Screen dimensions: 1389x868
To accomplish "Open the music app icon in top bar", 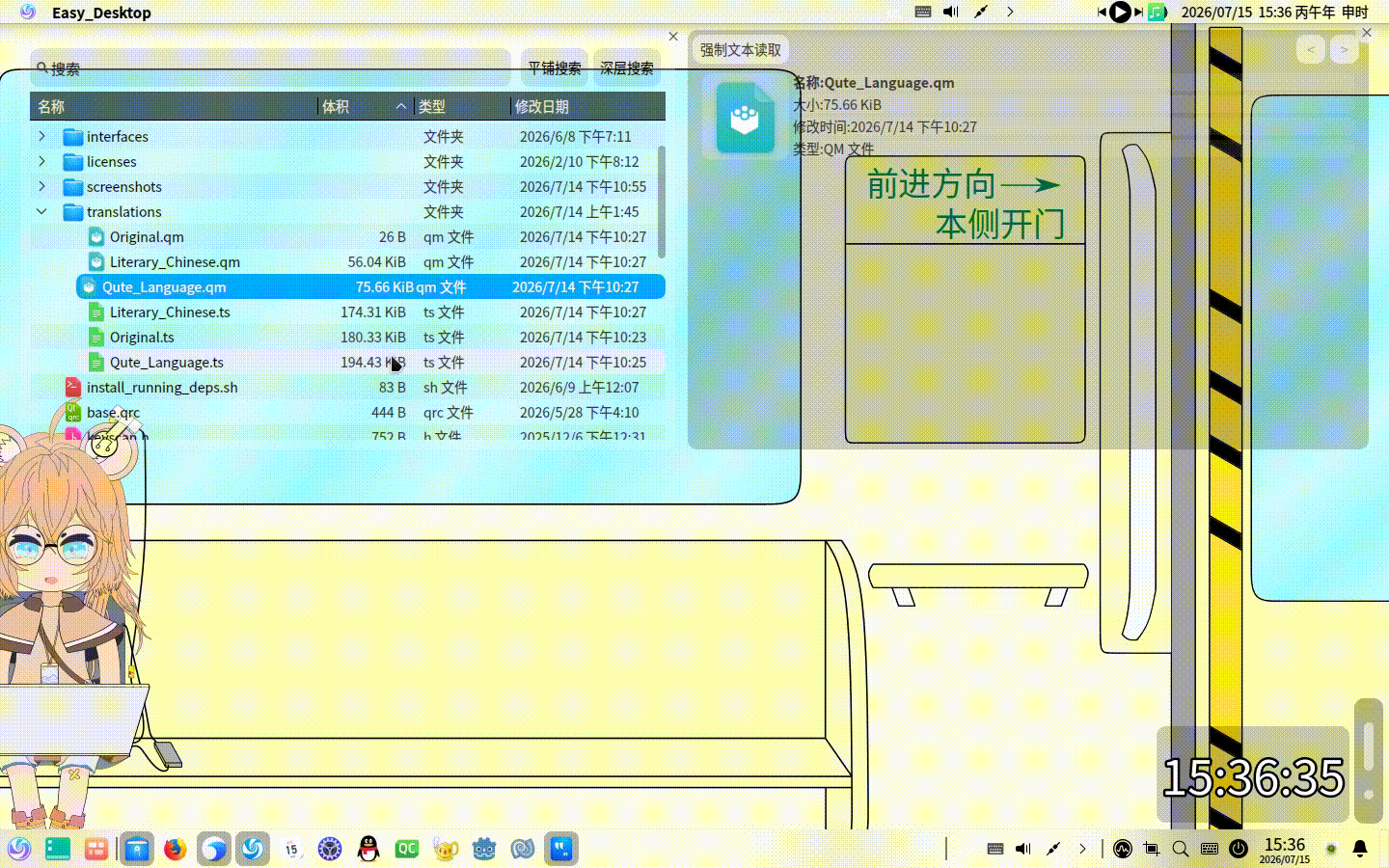I will (x=1157, y=12).
